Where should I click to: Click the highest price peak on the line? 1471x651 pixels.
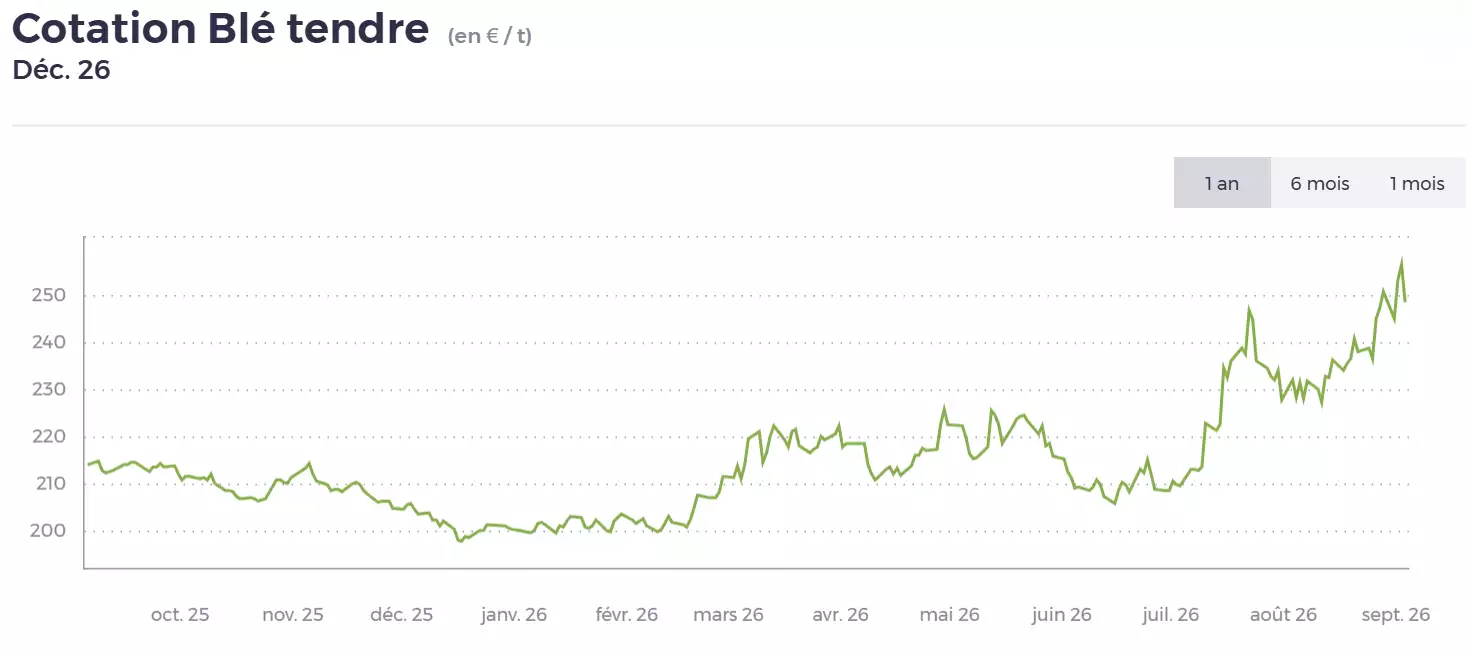click(x=1401, y=263)
